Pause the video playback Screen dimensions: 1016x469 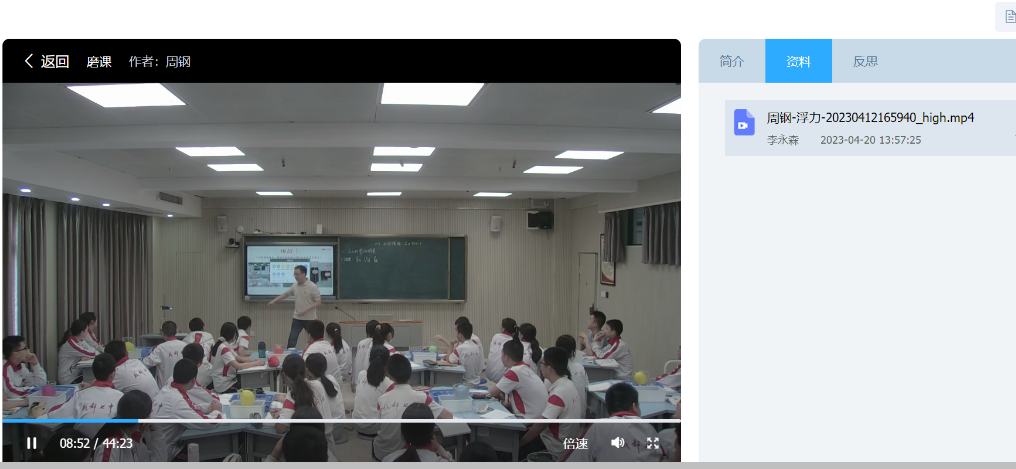pos(31,443)
